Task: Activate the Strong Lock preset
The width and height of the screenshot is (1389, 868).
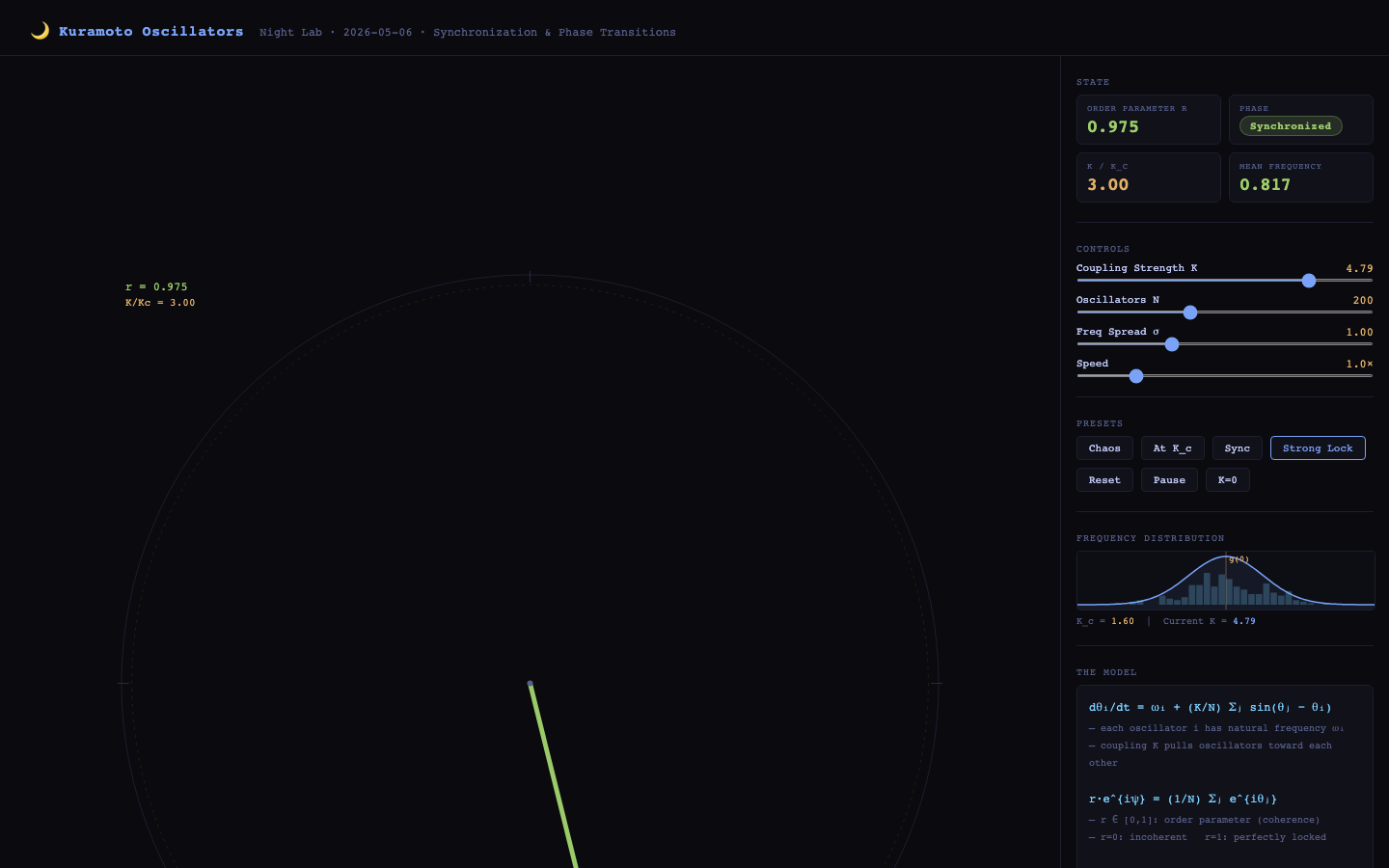Action: (1318, 448)
